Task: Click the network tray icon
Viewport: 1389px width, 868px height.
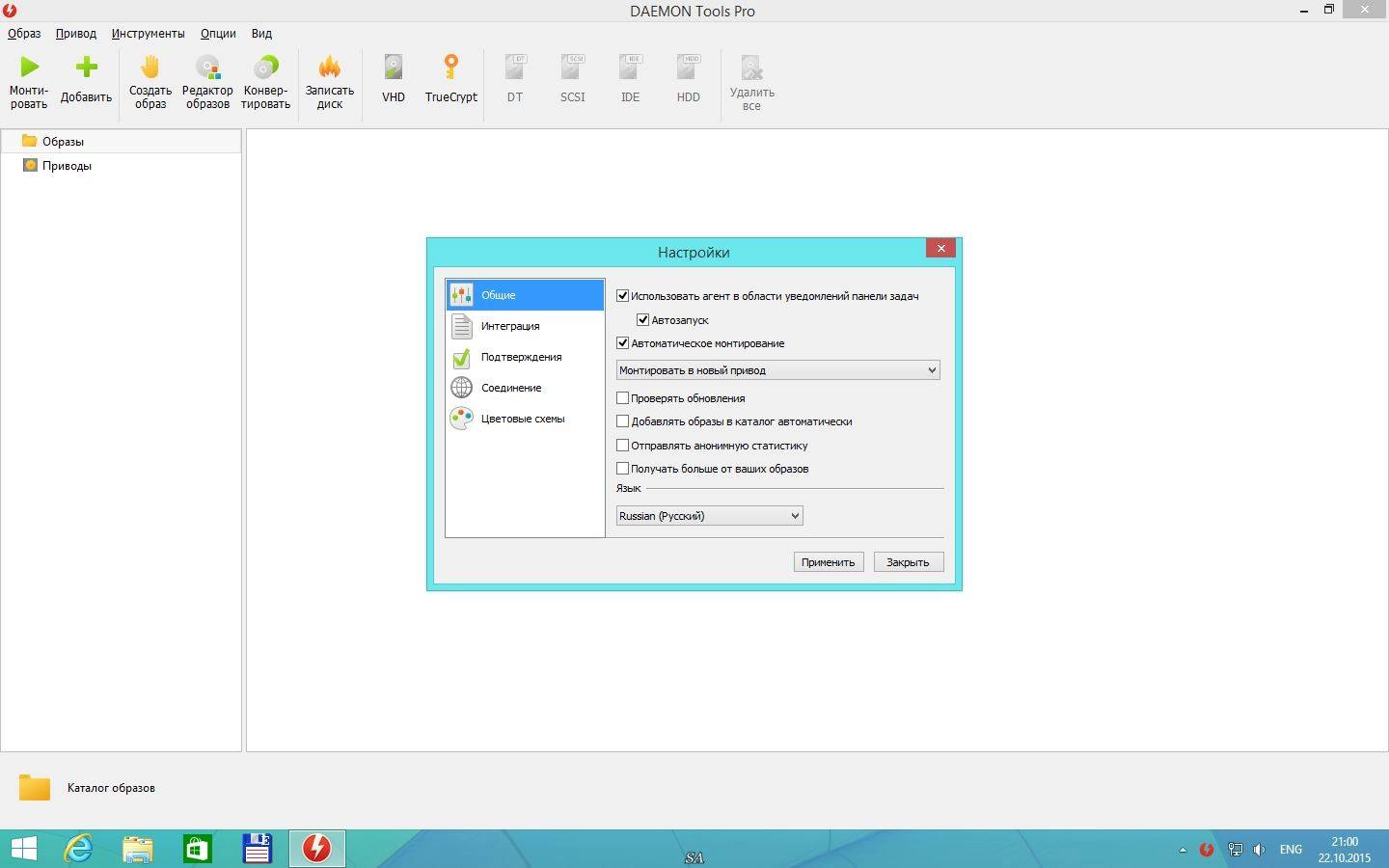Action: (1235, 850)
